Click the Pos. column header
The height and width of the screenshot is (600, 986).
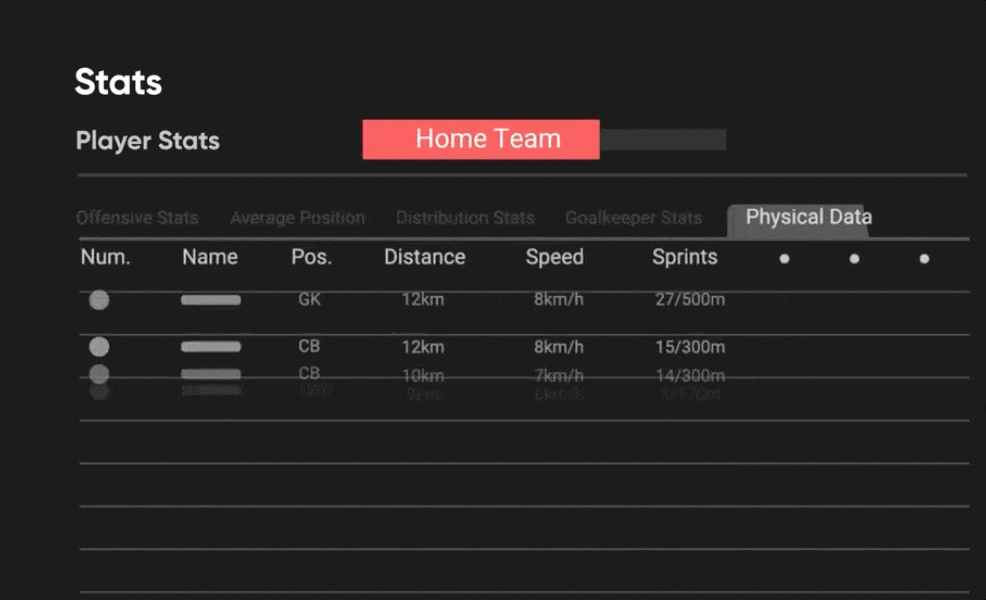311,257
